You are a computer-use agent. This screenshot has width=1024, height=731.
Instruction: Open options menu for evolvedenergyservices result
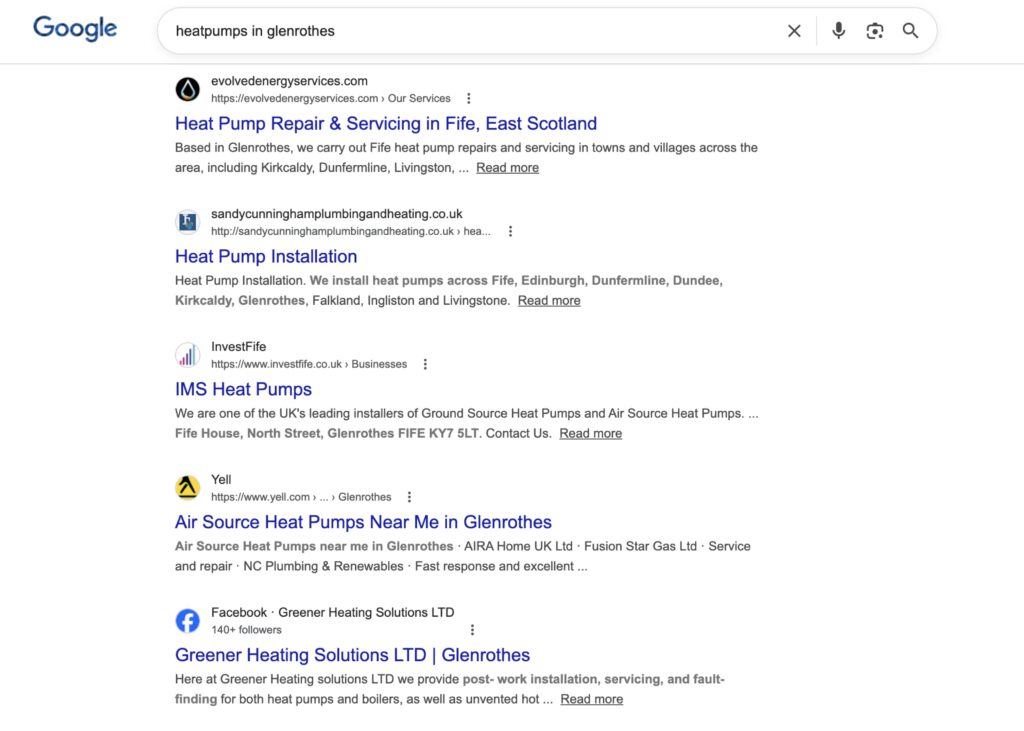pos(468,98)
